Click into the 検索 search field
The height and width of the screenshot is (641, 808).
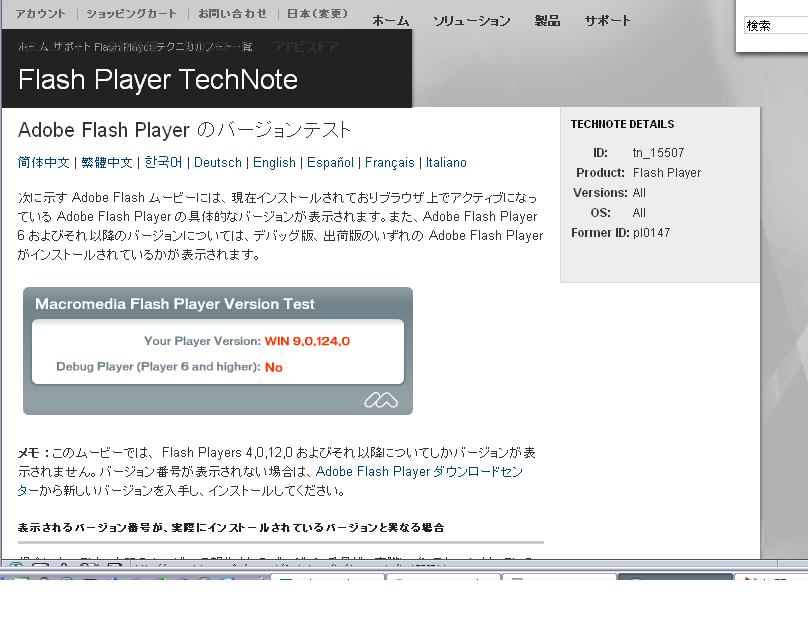click(x=776, y=26)
